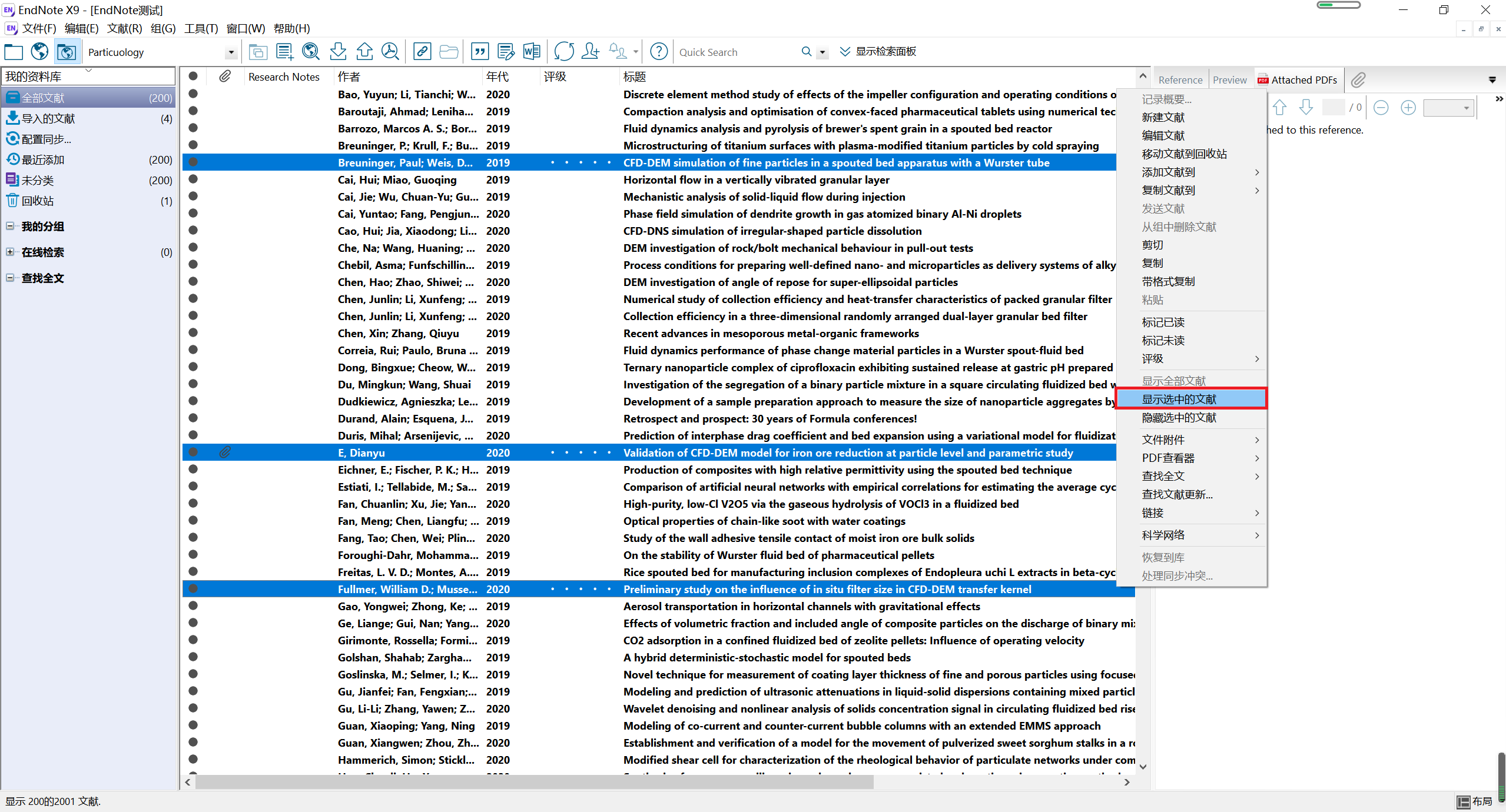Toggle read status dot for Barrozo, Marcos row
This screenshot has height=812, width=1506.
193,128
